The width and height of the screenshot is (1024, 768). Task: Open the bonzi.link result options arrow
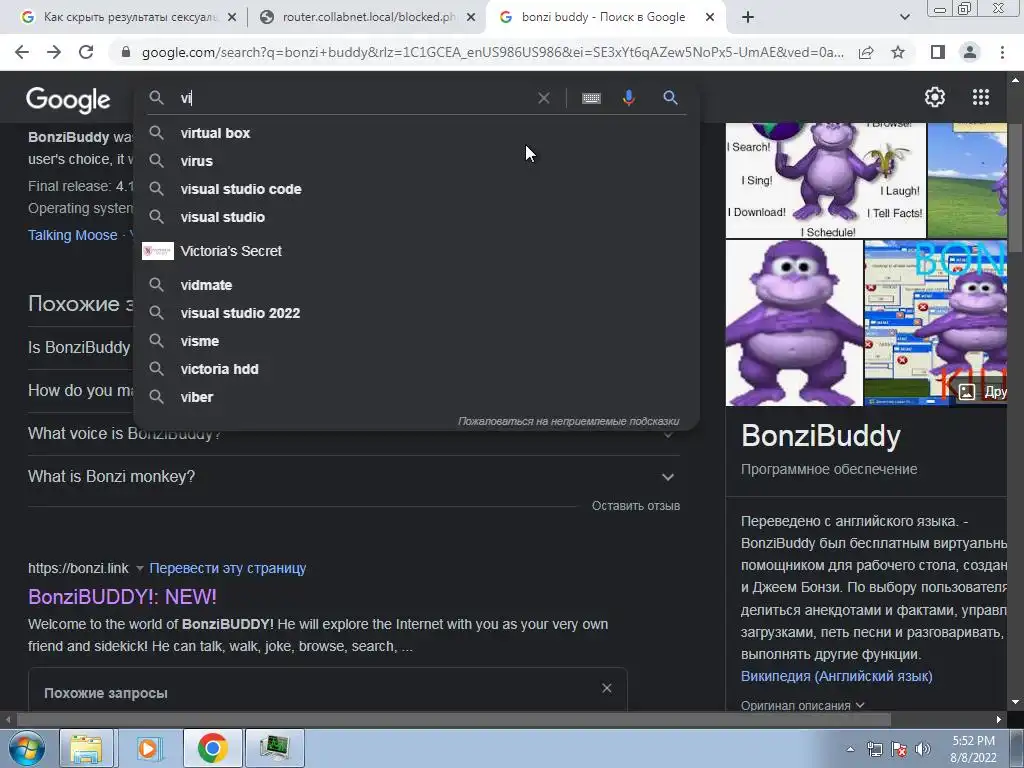139,569
